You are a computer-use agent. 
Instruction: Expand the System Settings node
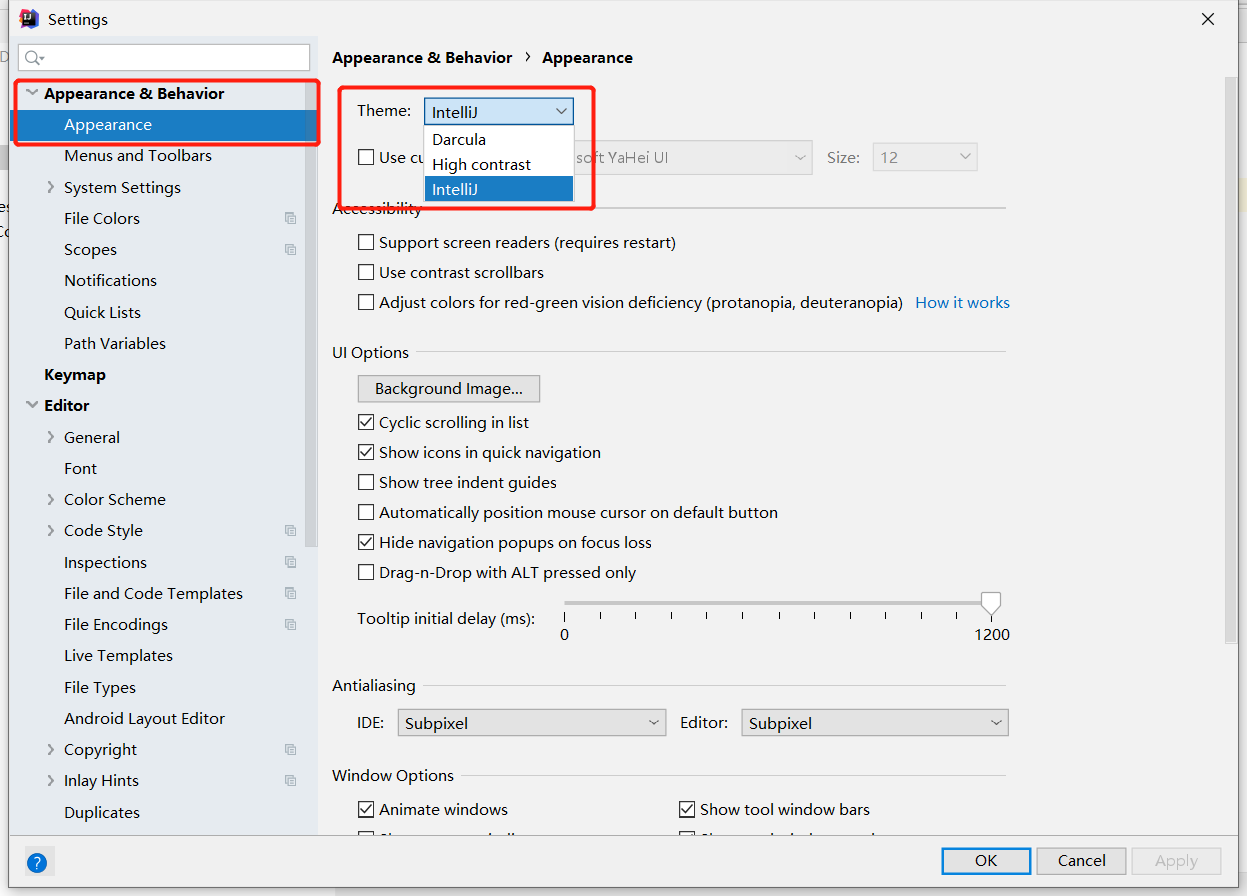(51, 187)
